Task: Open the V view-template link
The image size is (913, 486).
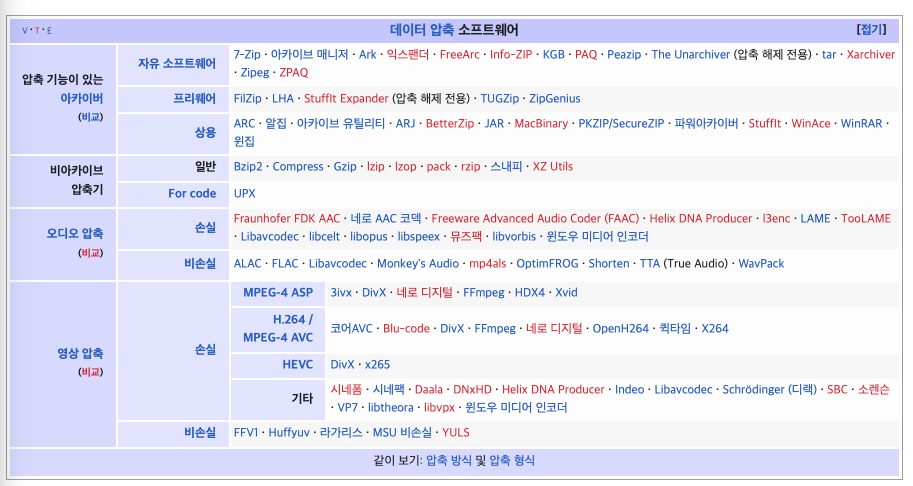Action: pyautogui.click(x=24, y=30)
